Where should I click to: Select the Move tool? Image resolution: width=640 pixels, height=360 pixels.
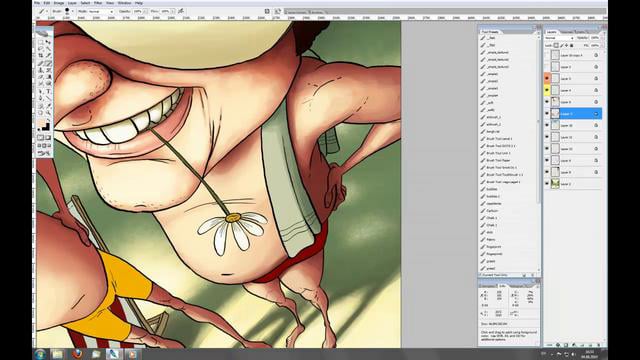[49, 42]
